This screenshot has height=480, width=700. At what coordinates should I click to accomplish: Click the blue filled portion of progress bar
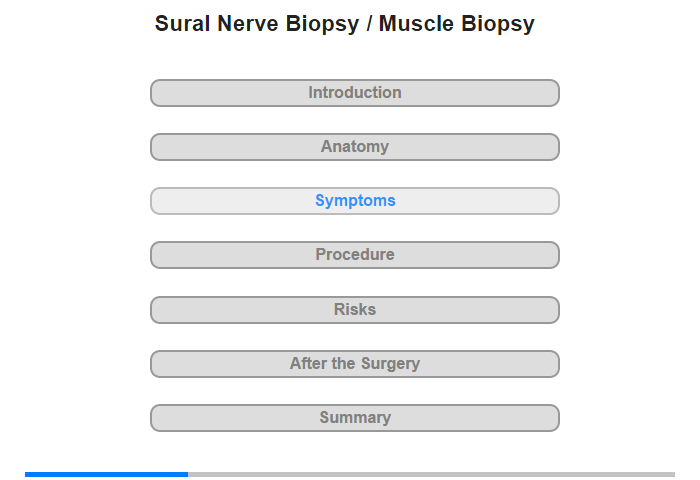click(x=106, y=474)
